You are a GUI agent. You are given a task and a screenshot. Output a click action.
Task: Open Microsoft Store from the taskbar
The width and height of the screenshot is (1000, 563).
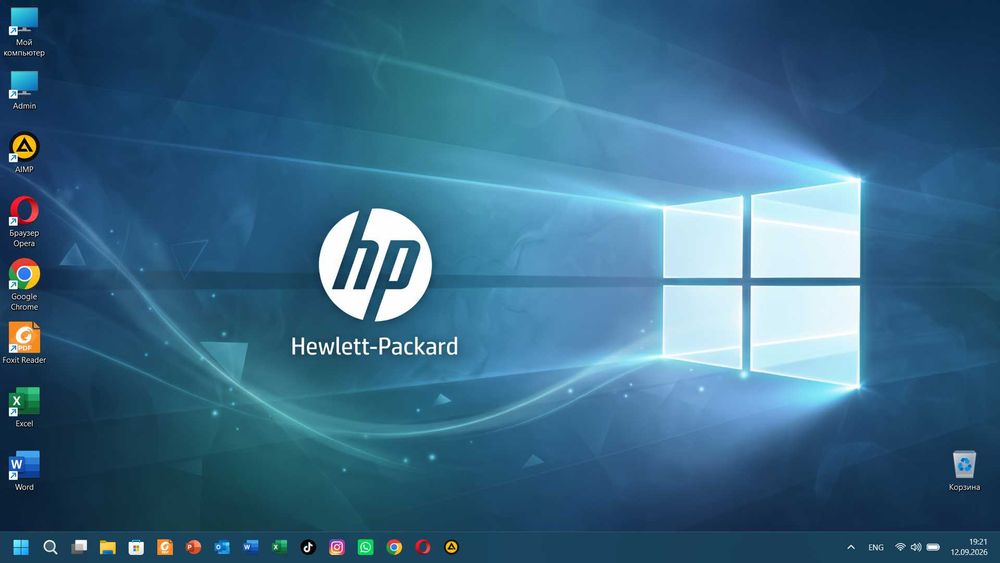[x=136, y=547]
